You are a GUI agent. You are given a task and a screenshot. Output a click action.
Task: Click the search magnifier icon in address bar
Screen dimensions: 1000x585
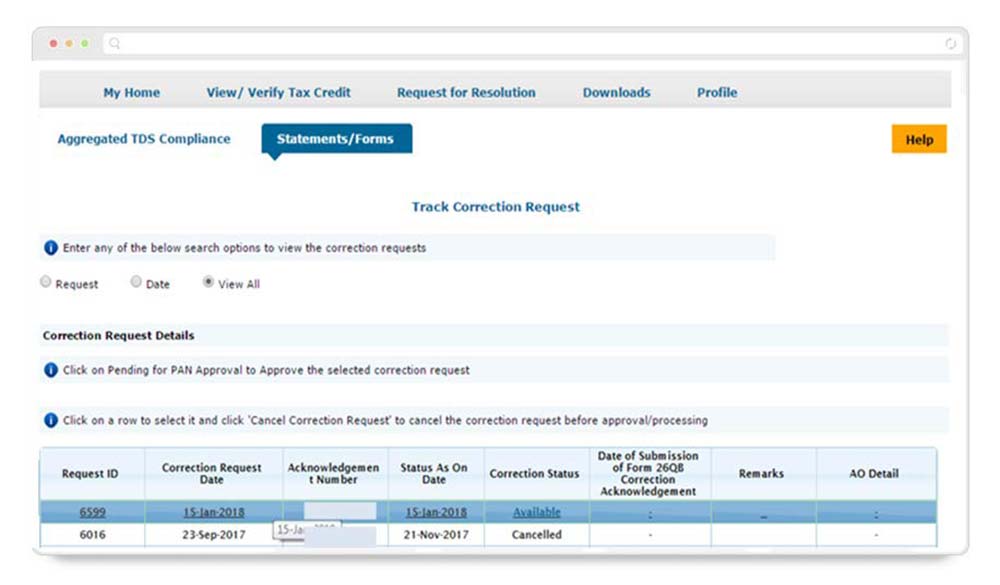(116, 44)
